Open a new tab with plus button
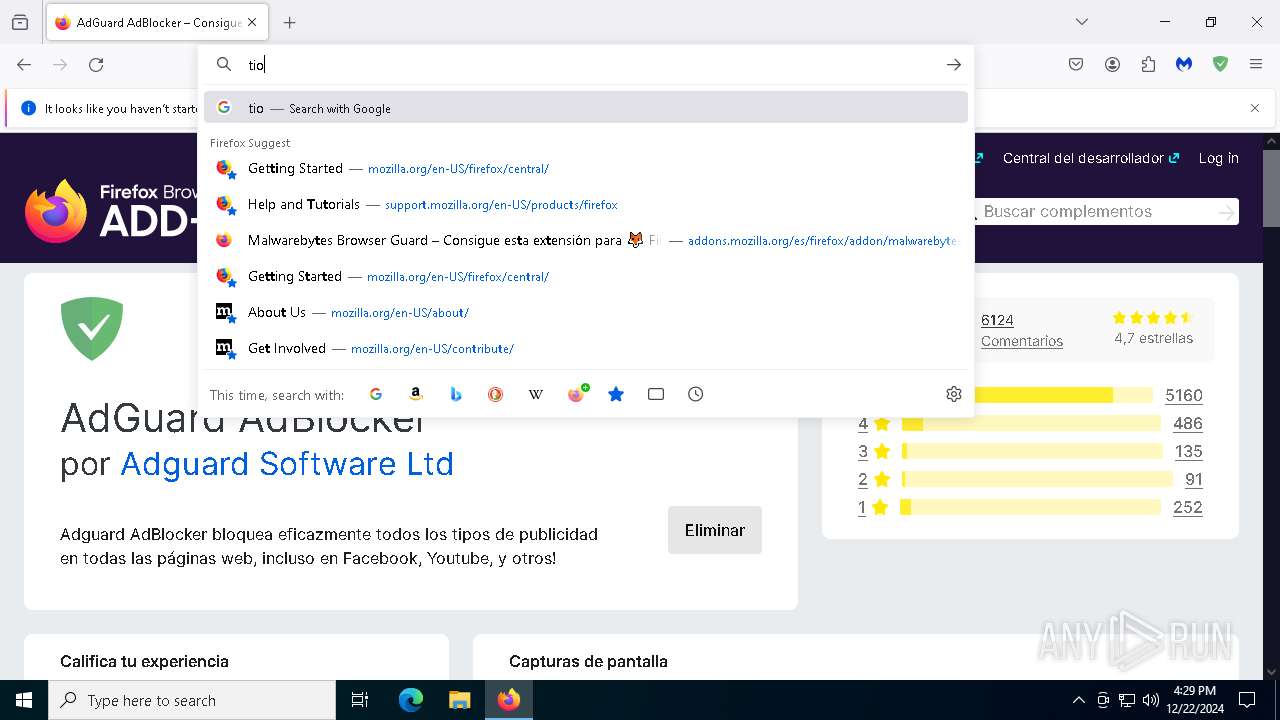This screenshot has height=720, width=1280. [x=290, y=22]
